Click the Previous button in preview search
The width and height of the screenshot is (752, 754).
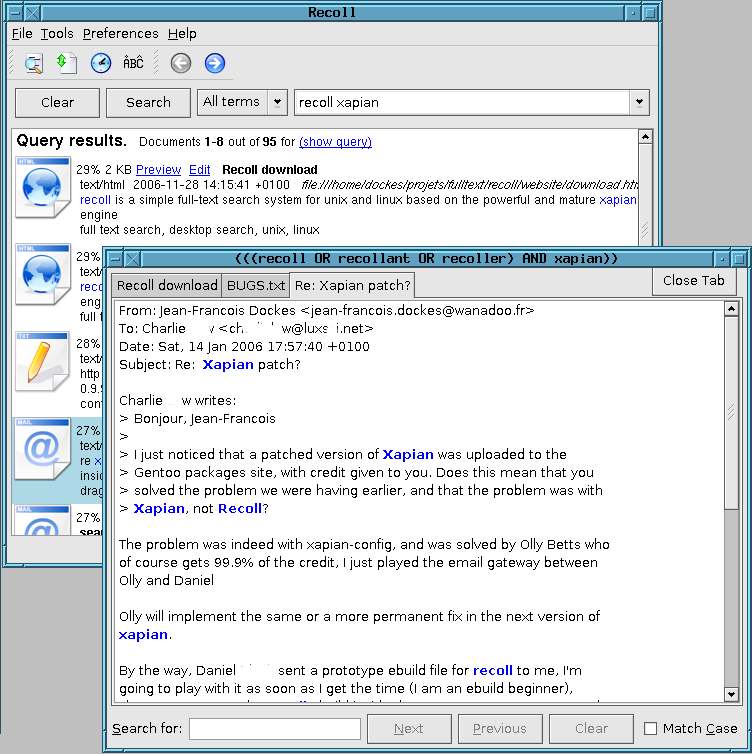(500, 729)
